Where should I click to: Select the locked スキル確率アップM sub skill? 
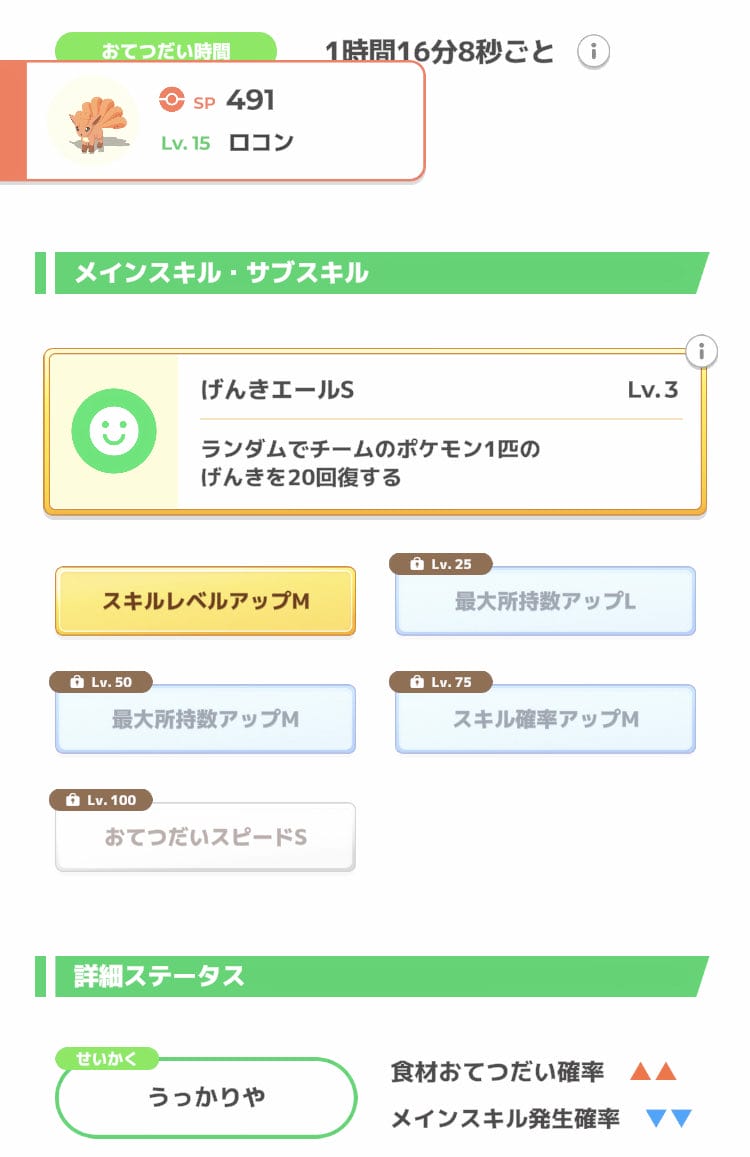[545, 719]
